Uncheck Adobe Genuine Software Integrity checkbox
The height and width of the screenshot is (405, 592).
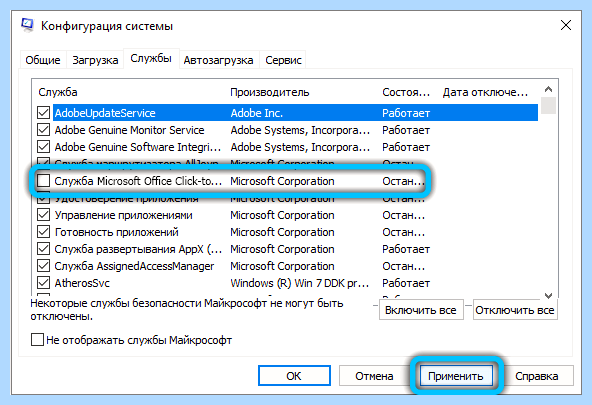(43, 147)
